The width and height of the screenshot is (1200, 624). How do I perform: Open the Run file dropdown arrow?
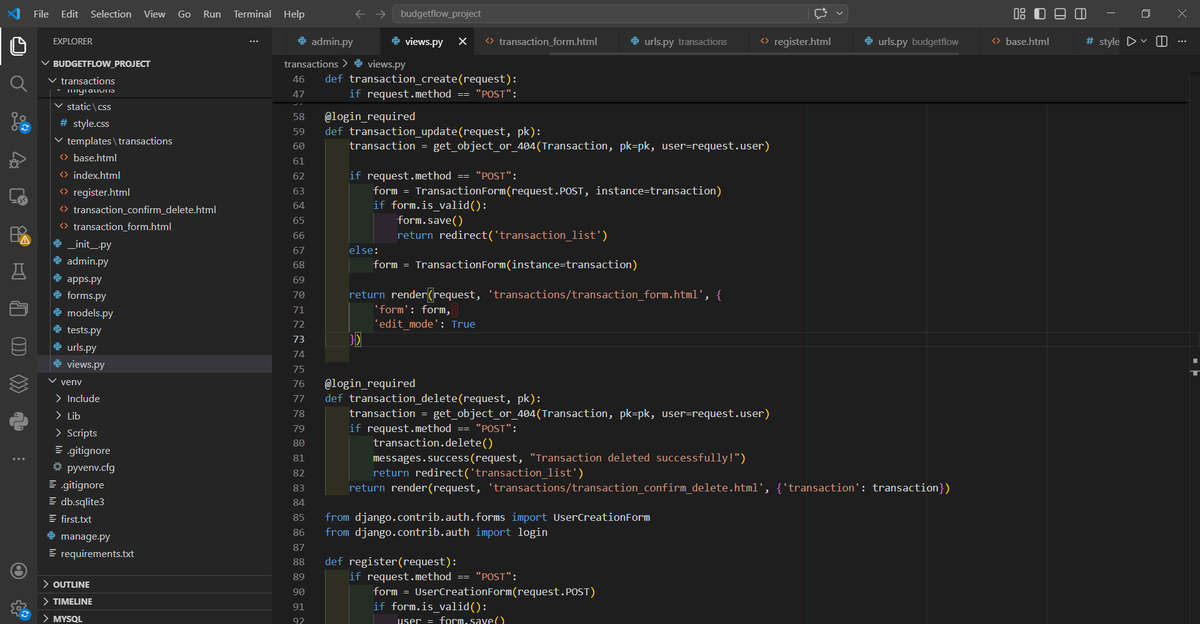point(1144,42)
